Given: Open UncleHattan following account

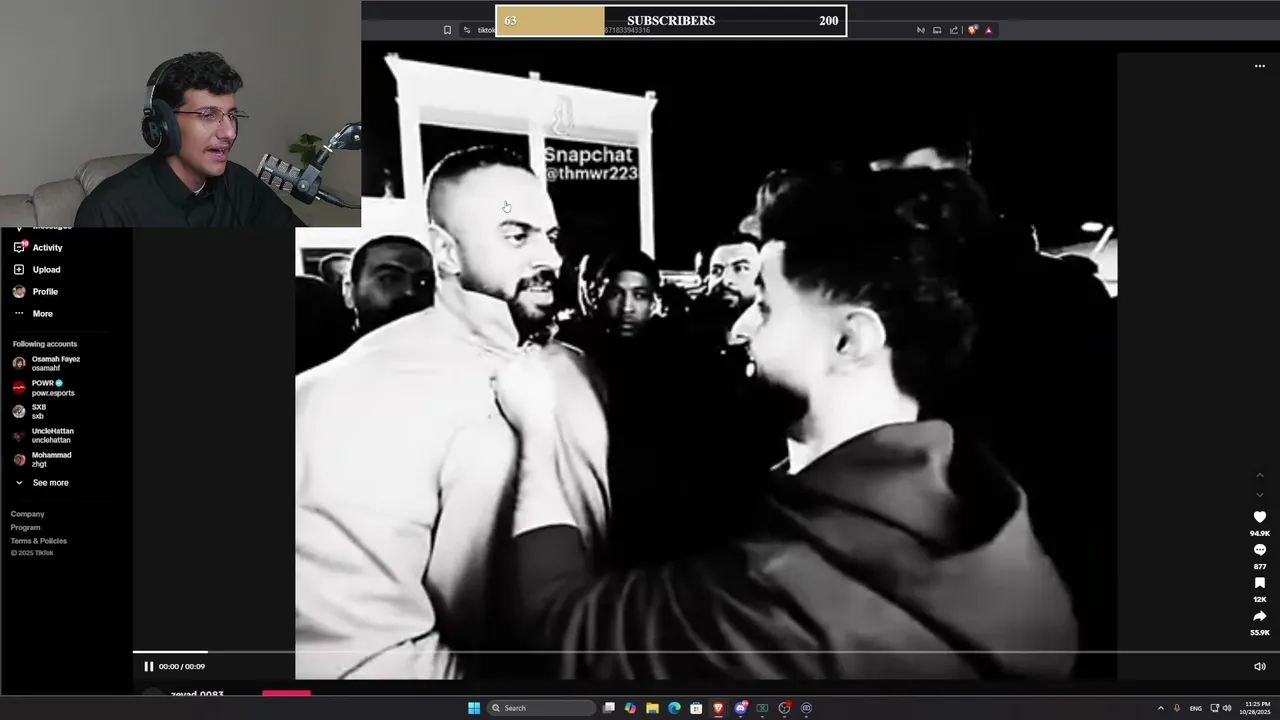Looking at the screenshot, I should tap(43, 435).
